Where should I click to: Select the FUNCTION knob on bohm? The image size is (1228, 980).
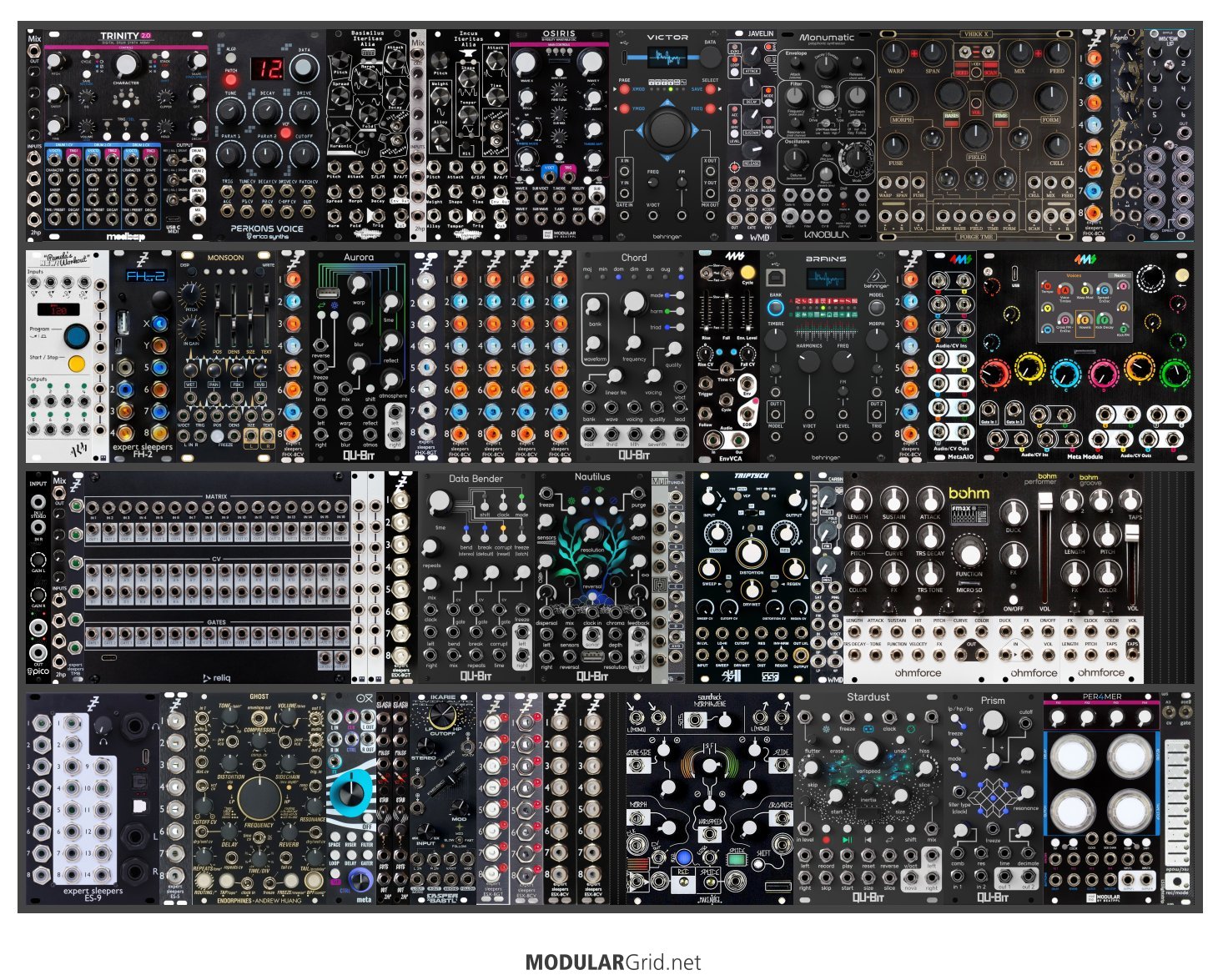(969, 553)
